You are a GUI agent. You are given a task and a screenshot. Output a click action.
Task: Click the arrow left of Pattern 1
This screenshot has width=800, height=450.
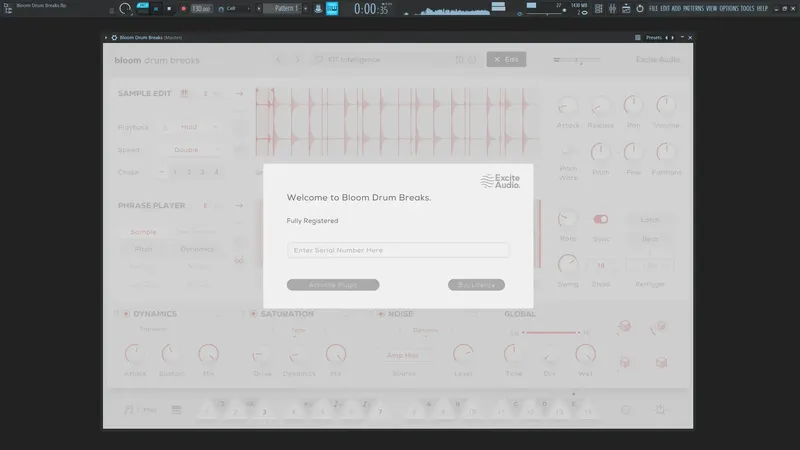[259, 8]
